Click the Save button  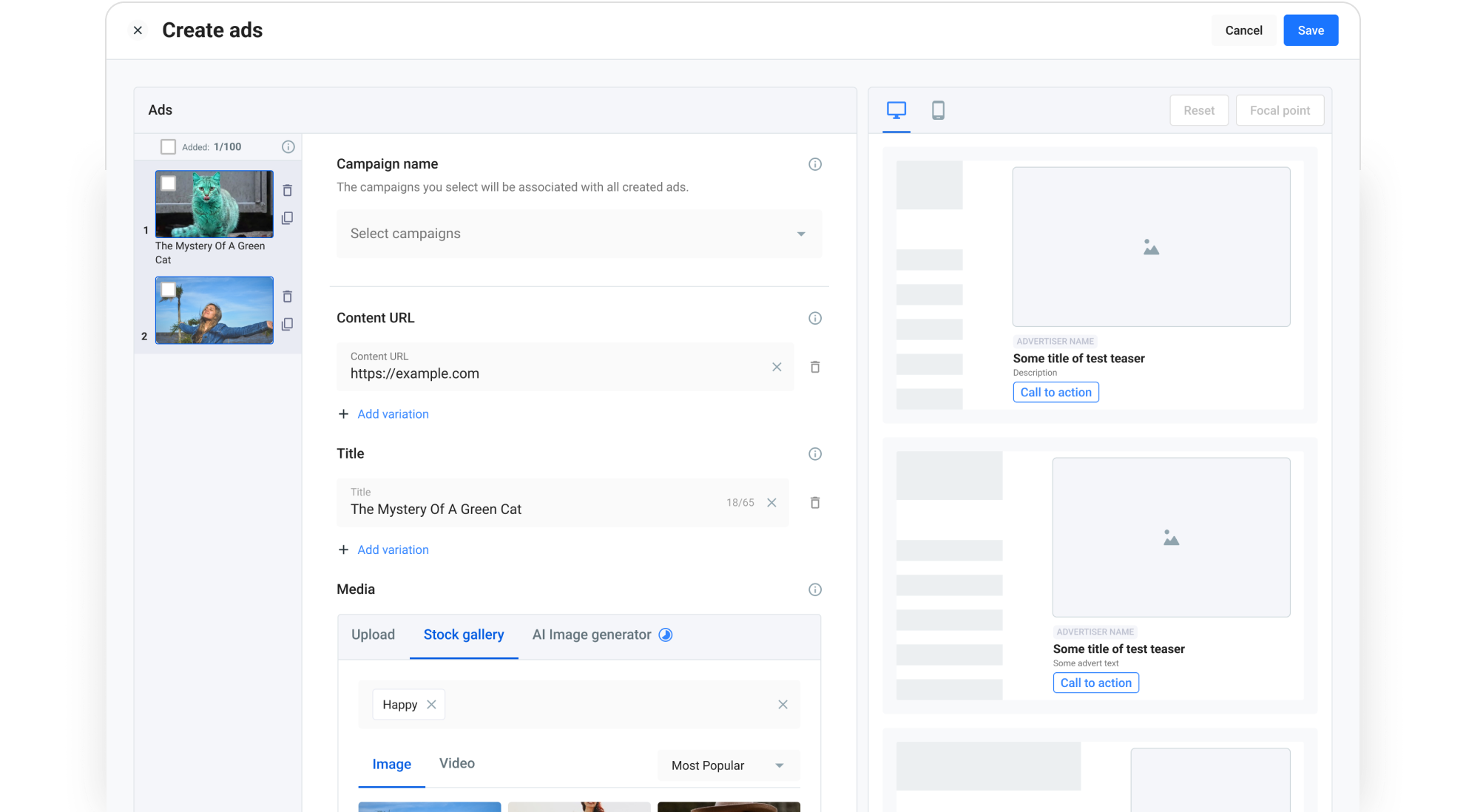pos(1310,30)
